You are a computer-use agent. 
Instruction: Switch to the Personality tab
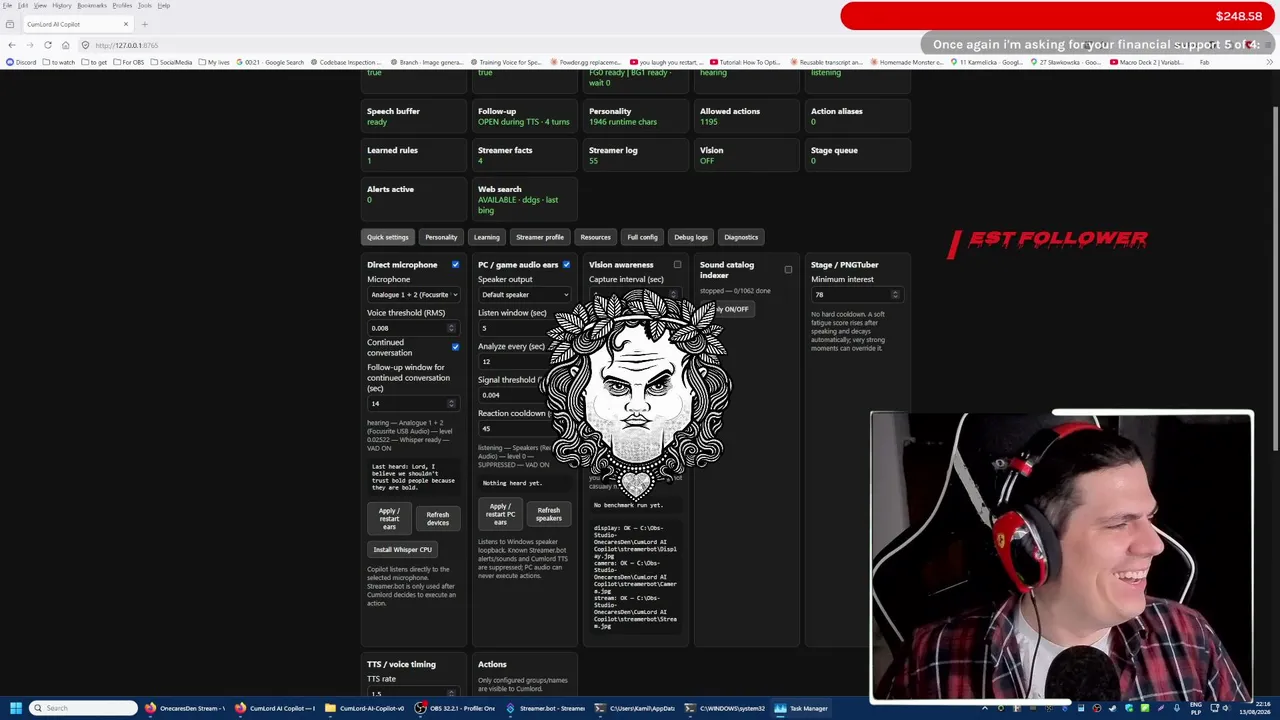point(441,237)
